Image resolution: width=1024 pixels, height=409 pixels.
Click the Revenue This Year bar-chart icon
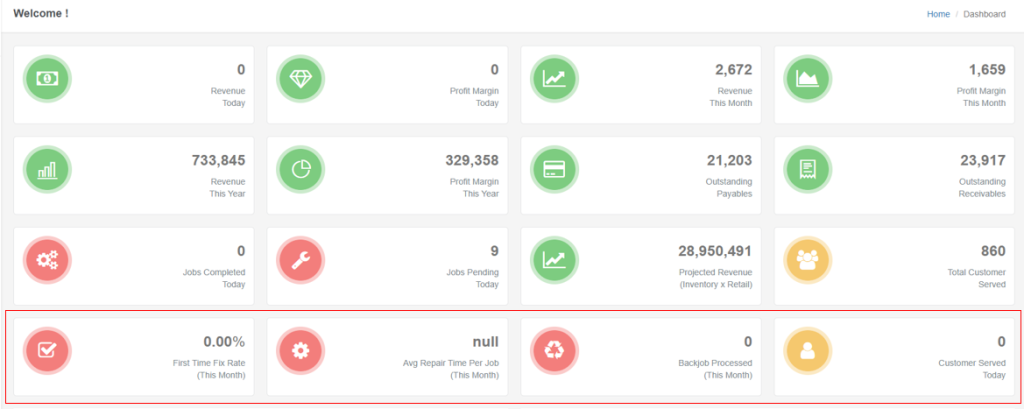point(47,169)
